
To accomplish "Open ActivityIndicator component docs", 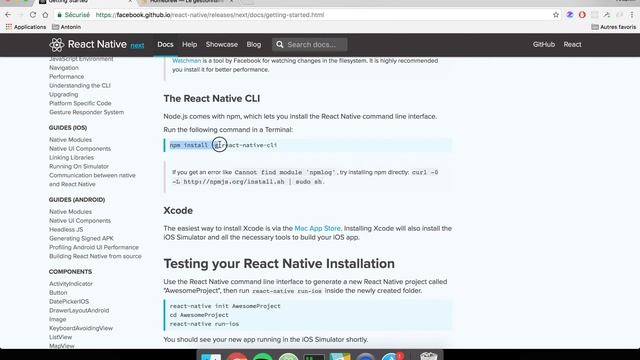I will point(71,284).
